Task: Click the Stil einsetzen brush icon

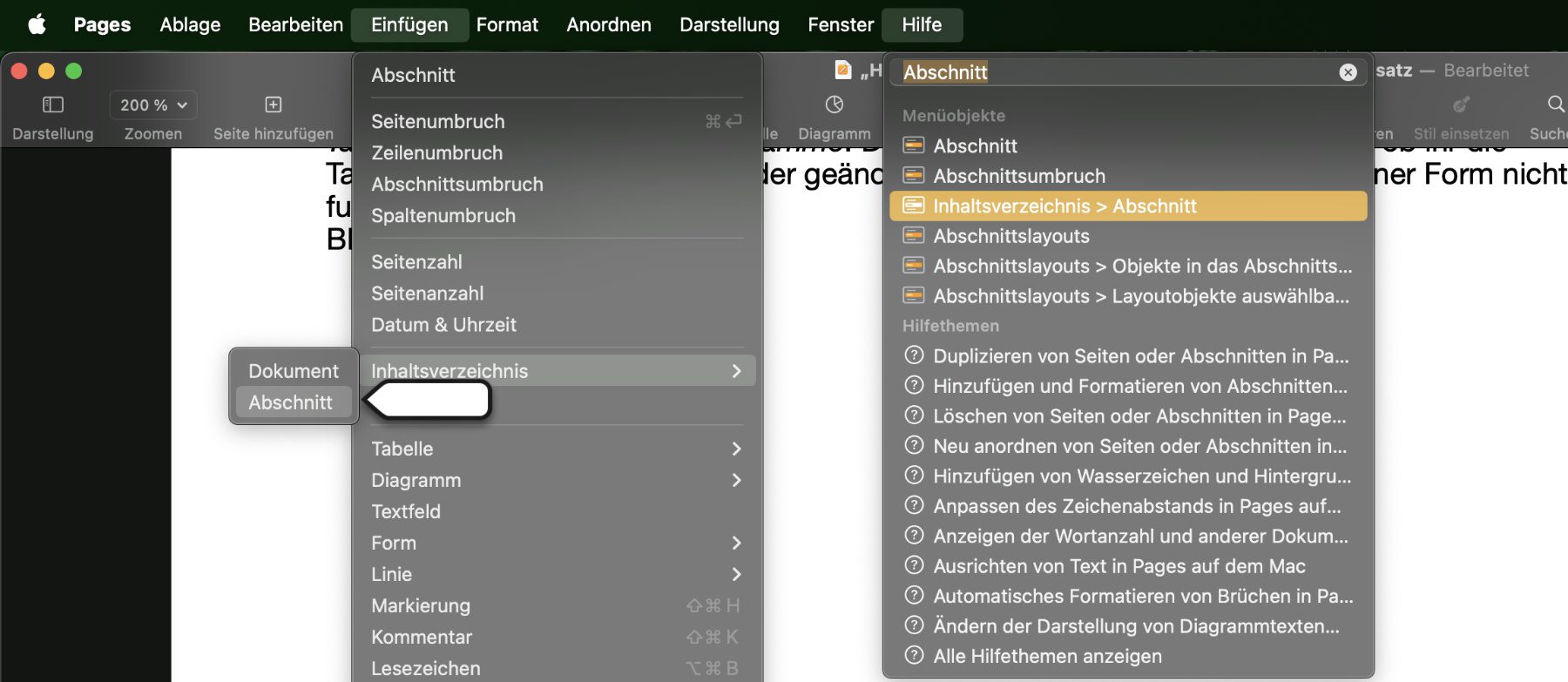Action: [1461, 105]
